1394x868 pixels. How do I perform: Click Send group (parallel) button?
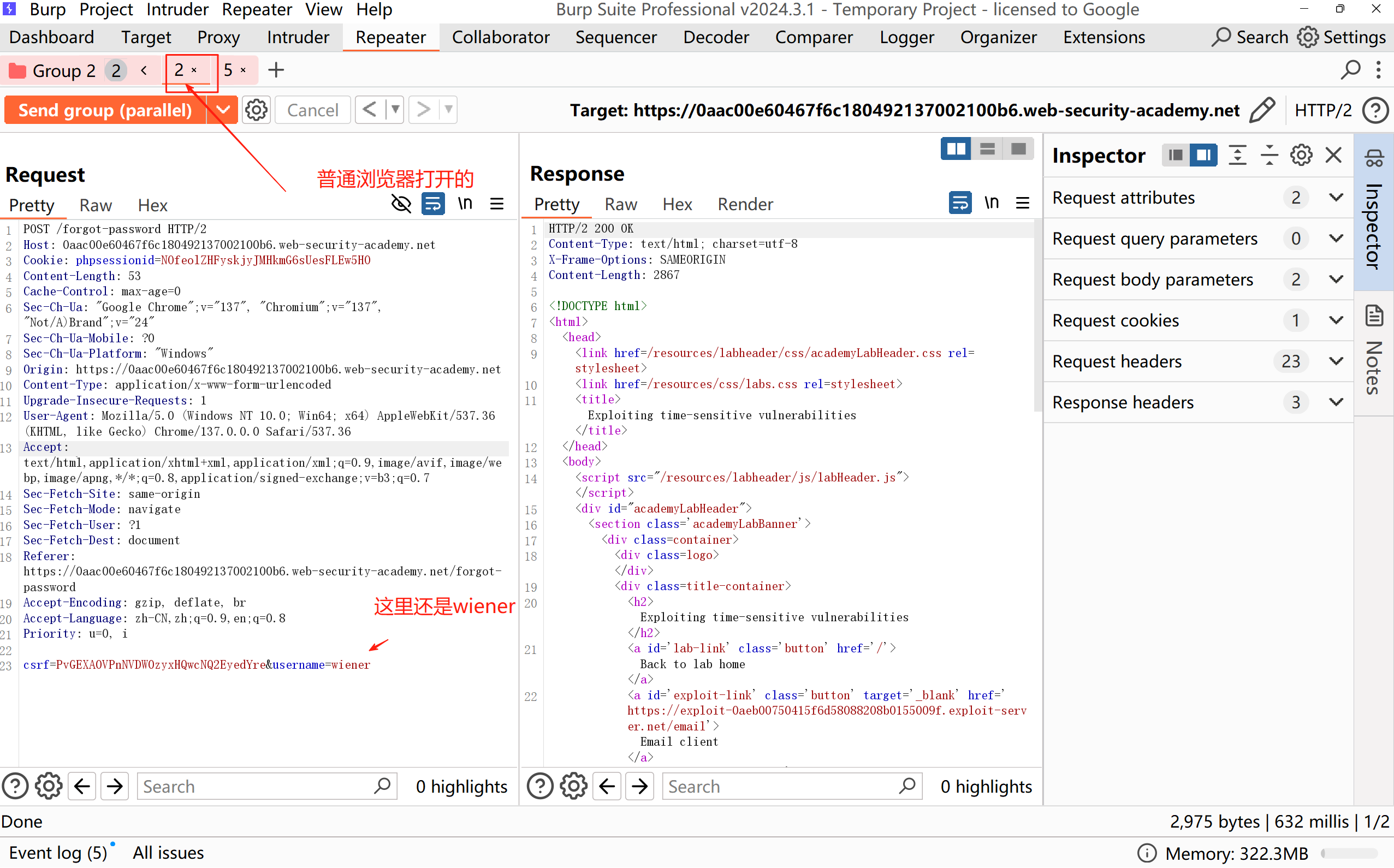(105, 110)
